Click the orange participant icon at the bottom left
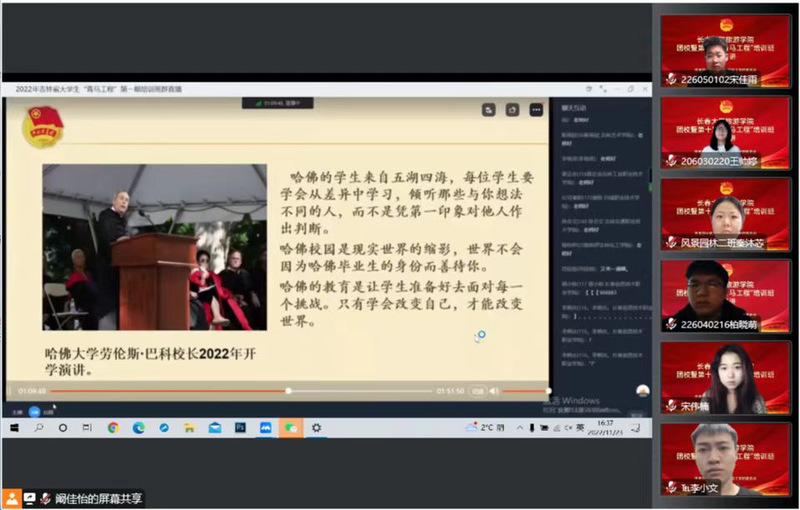 11,498
